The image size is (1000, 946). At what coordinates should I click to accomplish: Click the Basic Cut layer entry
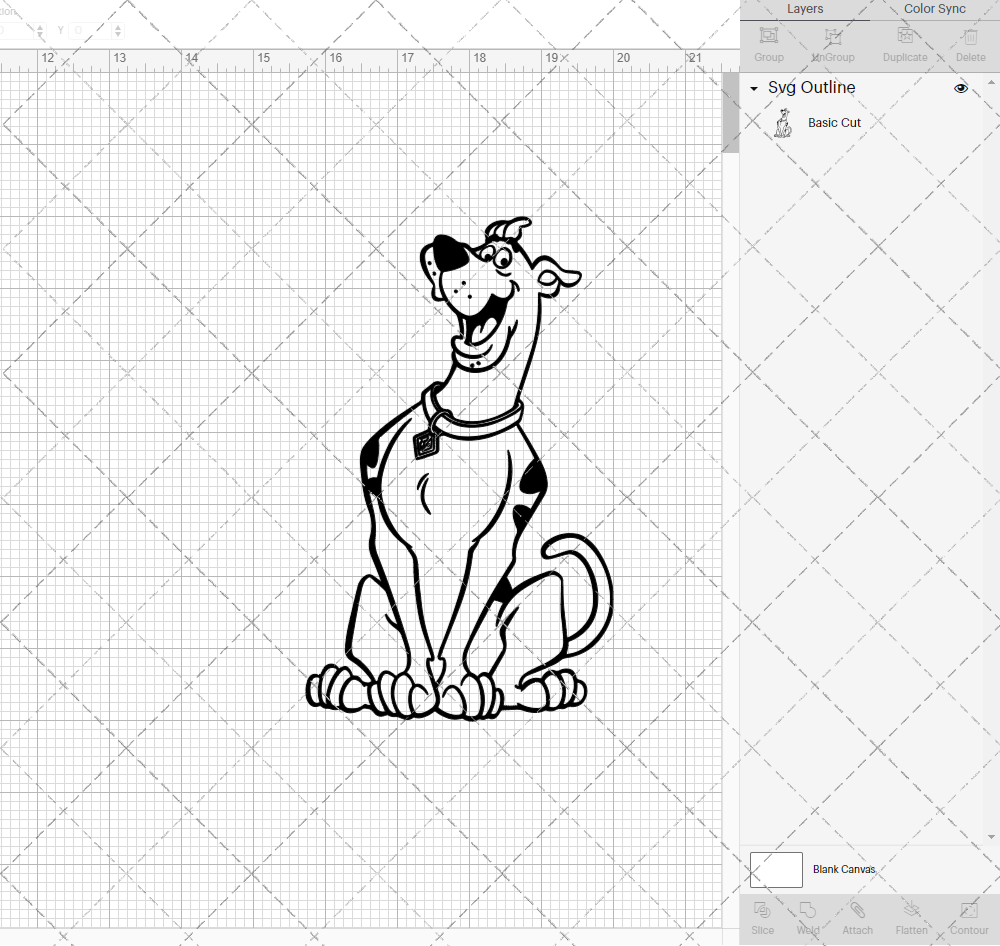pyautogui.click(x=834, y=122)
